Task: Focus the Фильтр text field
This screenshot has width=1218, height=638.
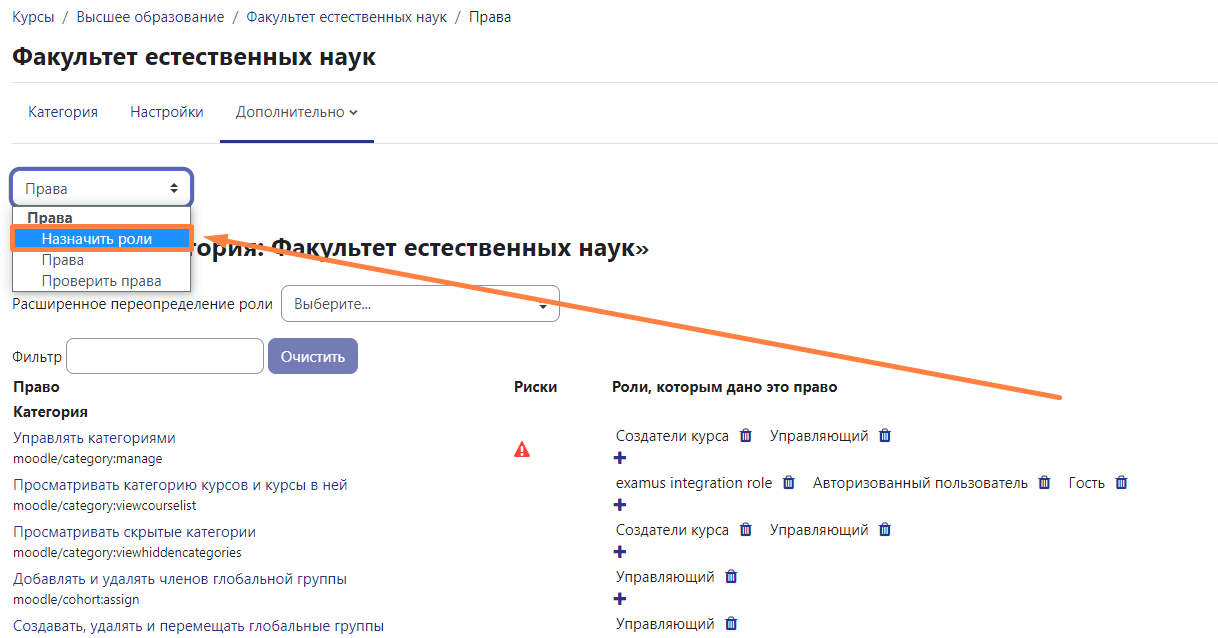Action: coord(165,356)
